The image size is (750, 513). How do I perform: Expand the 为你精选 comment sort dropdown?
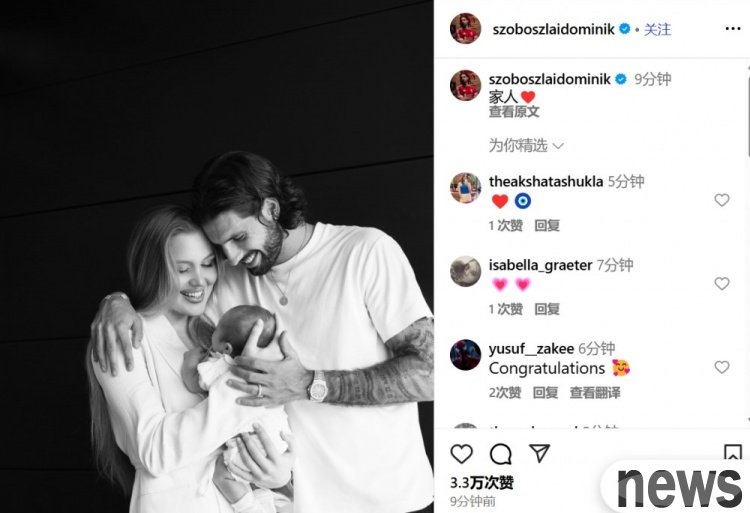[x=526, y=145]
